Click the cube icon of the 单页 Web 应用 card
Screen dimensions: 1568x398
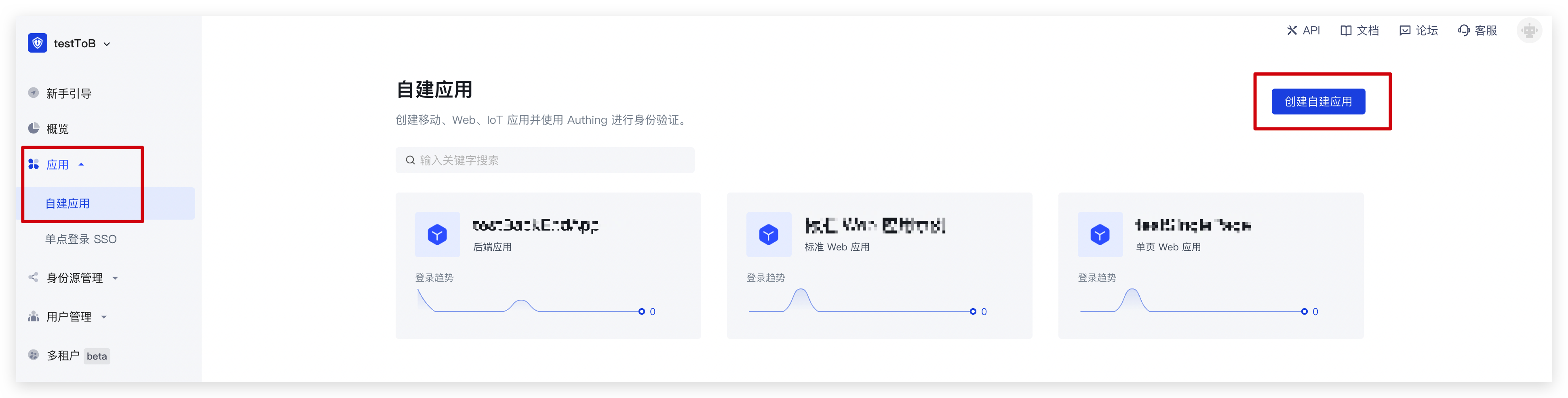click(1099, 235)
